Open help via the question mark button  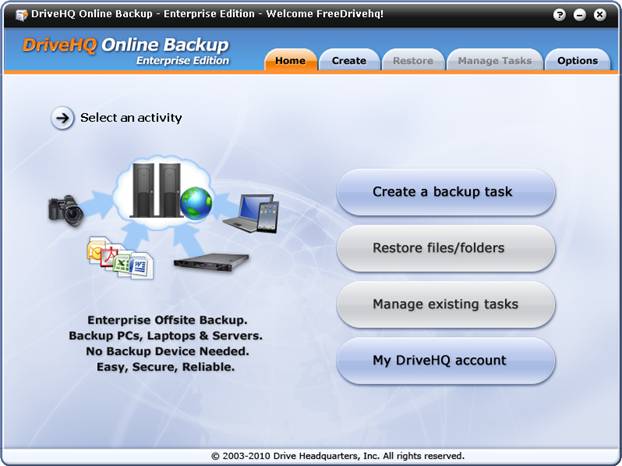coord(559,15)
